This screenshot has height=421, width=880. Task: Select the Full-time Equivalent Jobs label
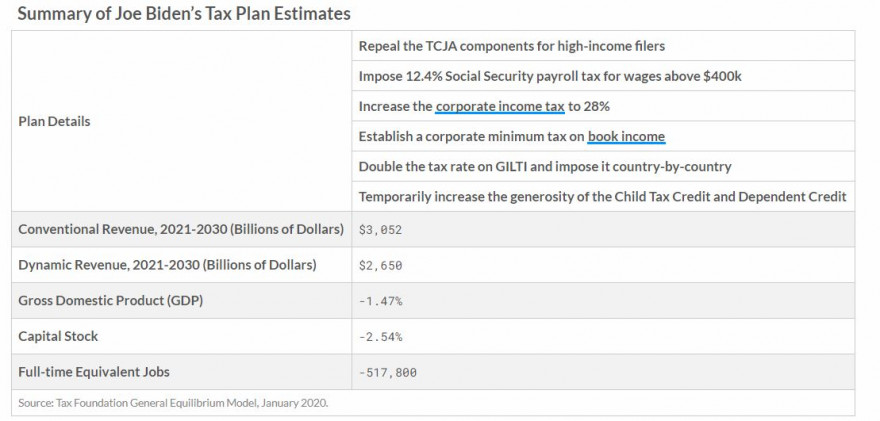pyautogui.click(x=94, y=372)
